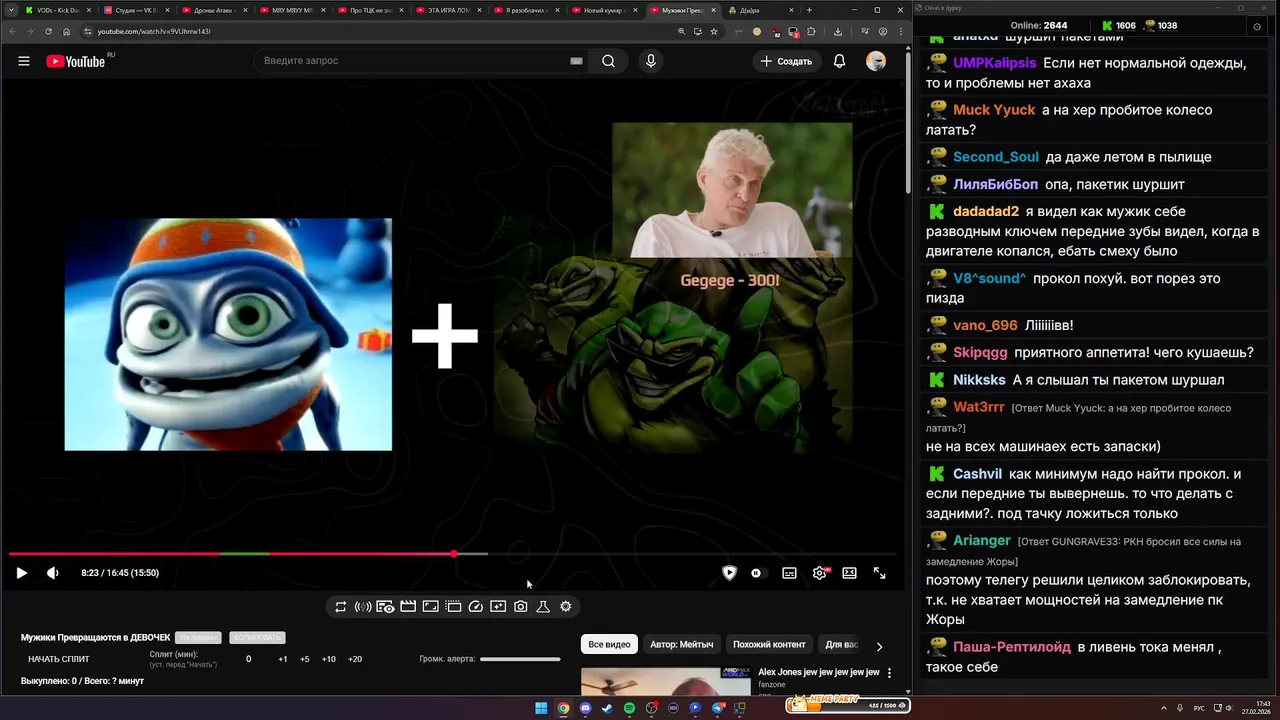Click the КОПИРОВАТЬ button next to the title
The width and height of the screenshot is (1280, 720).
point(257,637)
